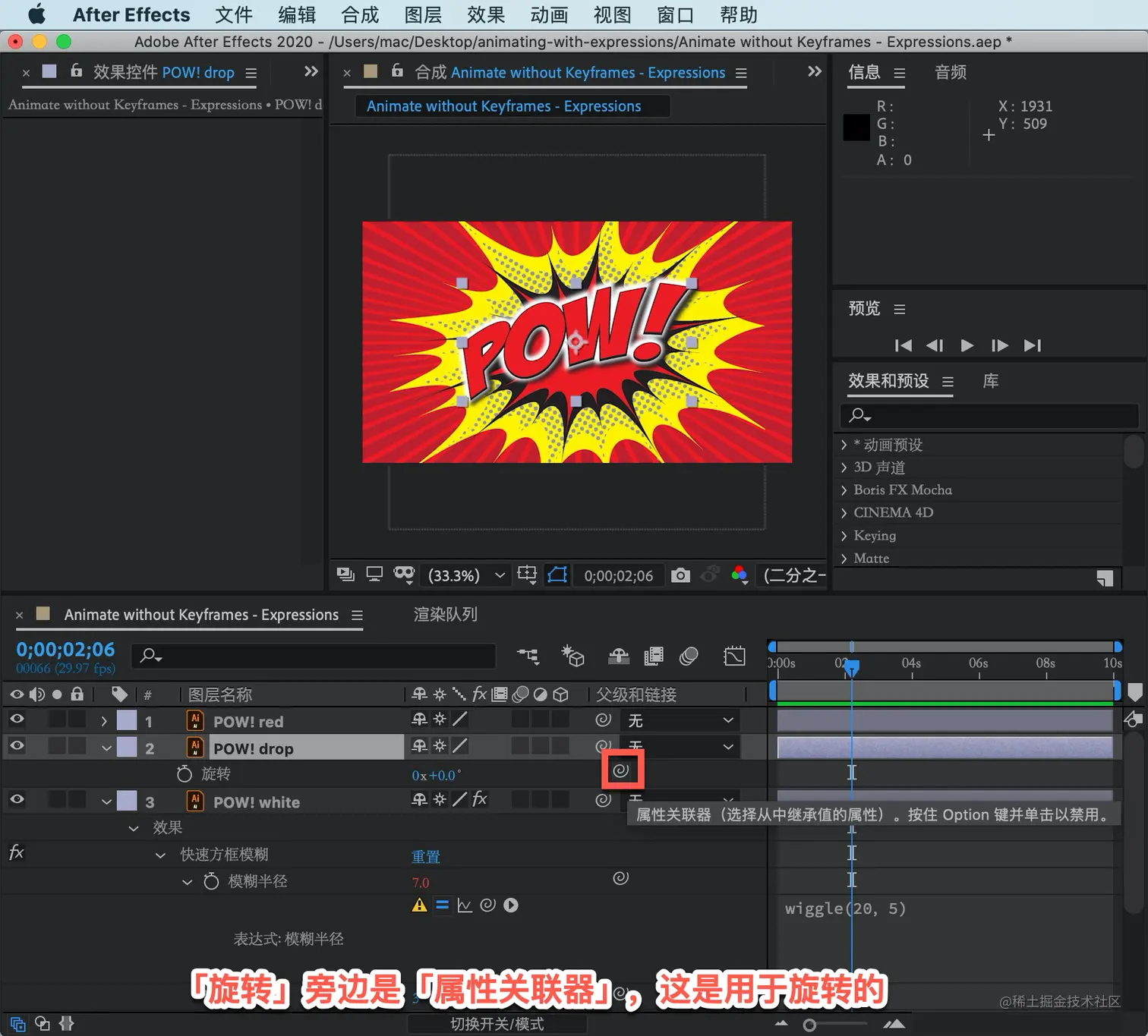Screen dimensions: 1148x1036
Task: Enable the Motion Blur timeline button
Action: pyautogui.click(x=689, y=656)
